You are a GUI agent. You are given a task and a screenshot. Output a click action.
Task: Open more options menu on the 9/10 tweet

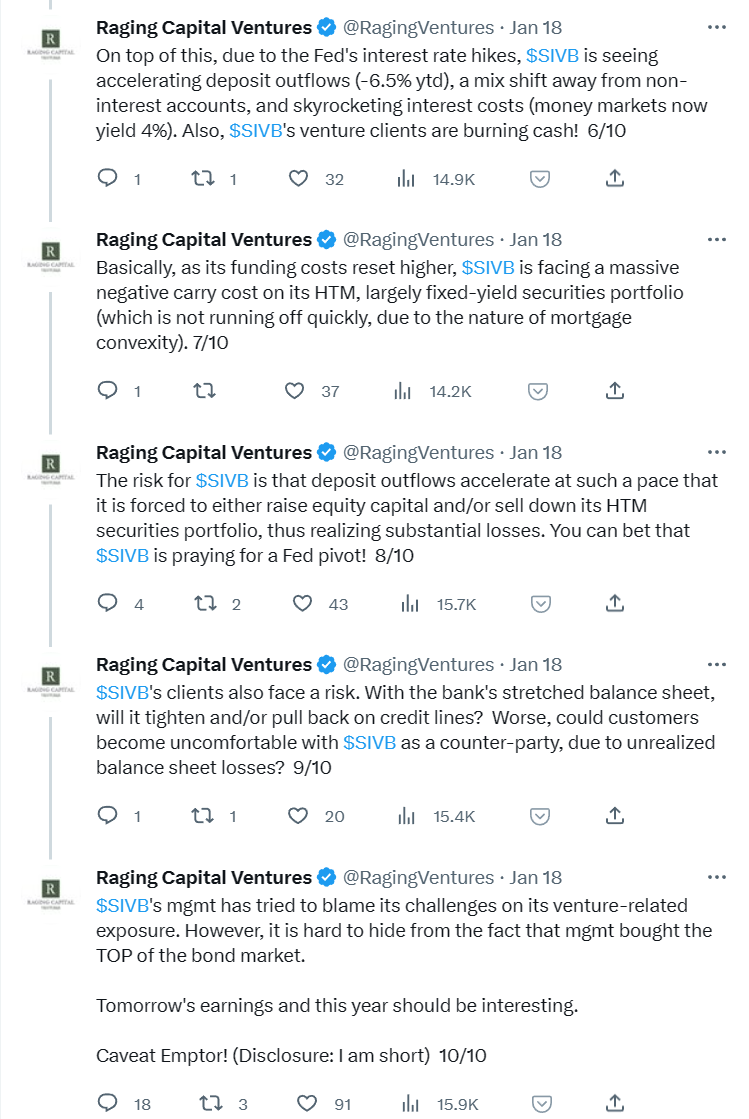coord(716,664)
